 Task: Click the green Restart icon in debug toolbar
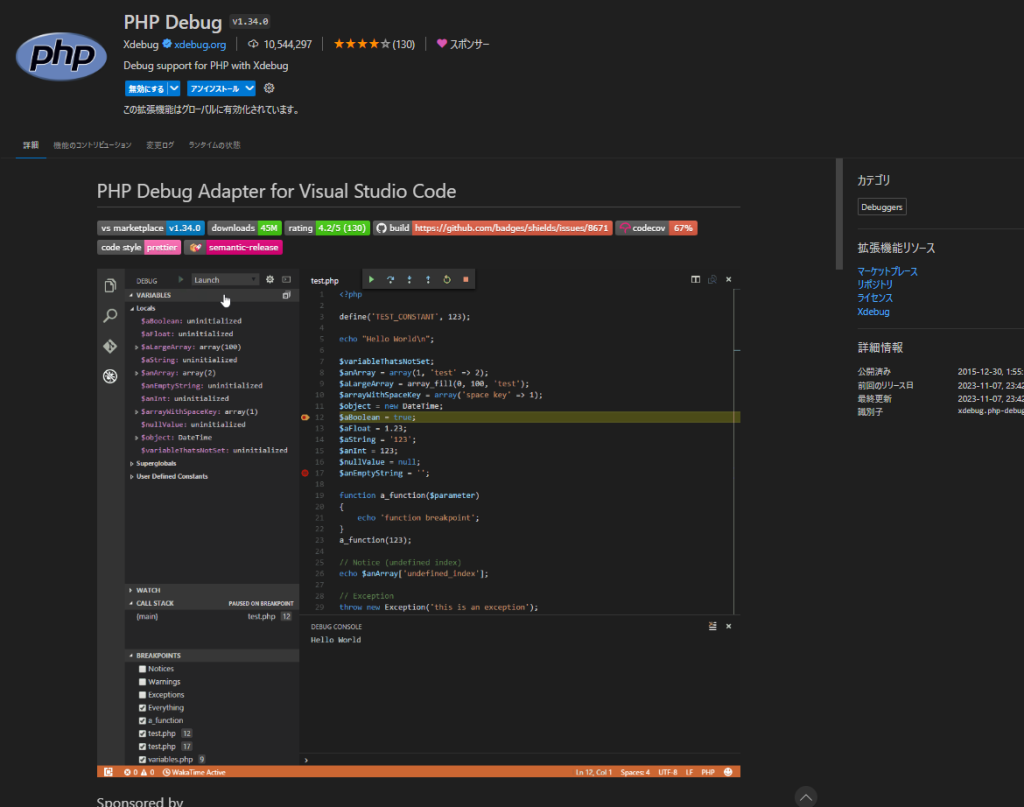click(x=447, y=279)
